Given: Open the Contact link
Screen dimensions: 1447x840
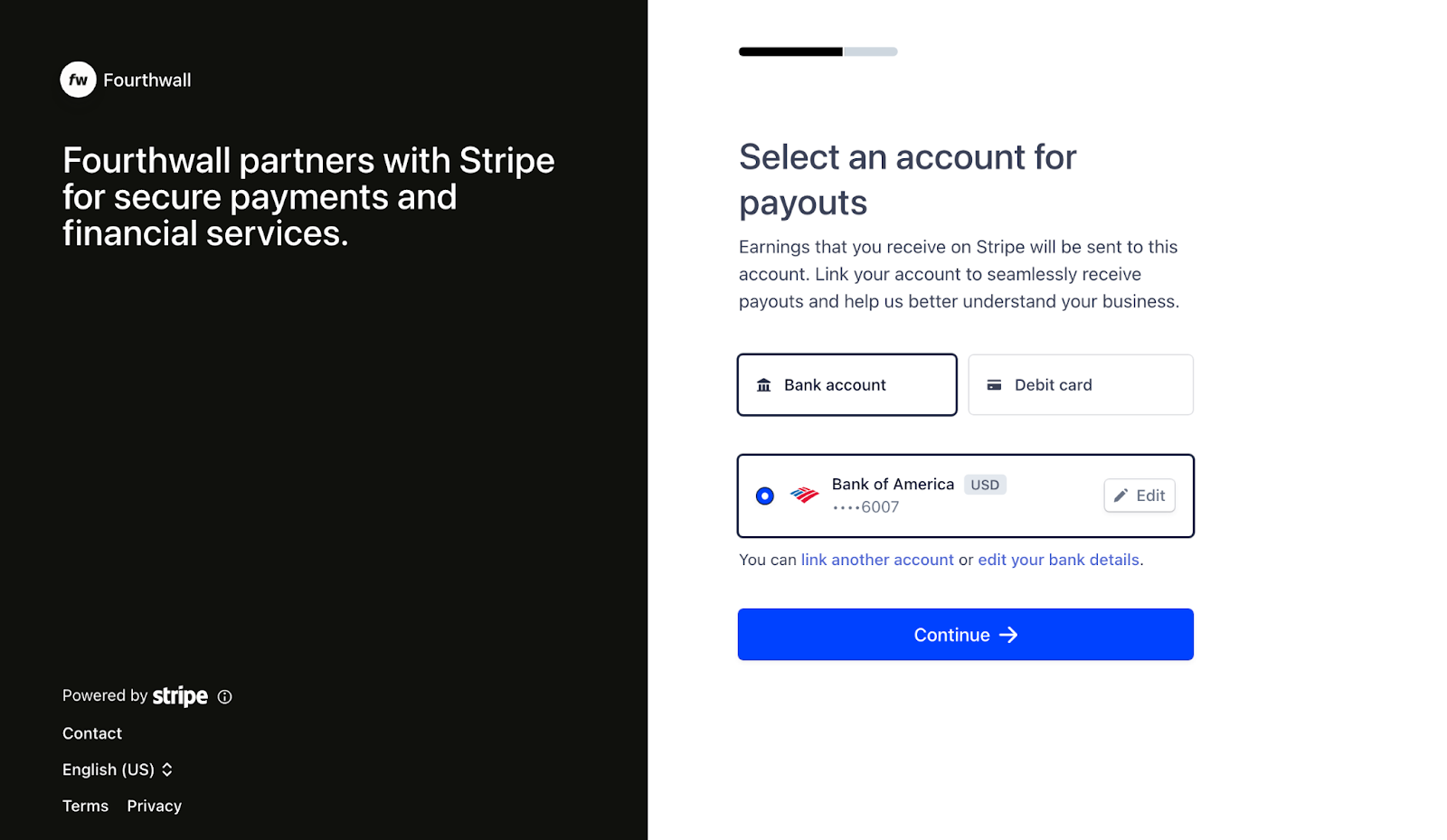Looking at the screenshot, I should point(92,733).
